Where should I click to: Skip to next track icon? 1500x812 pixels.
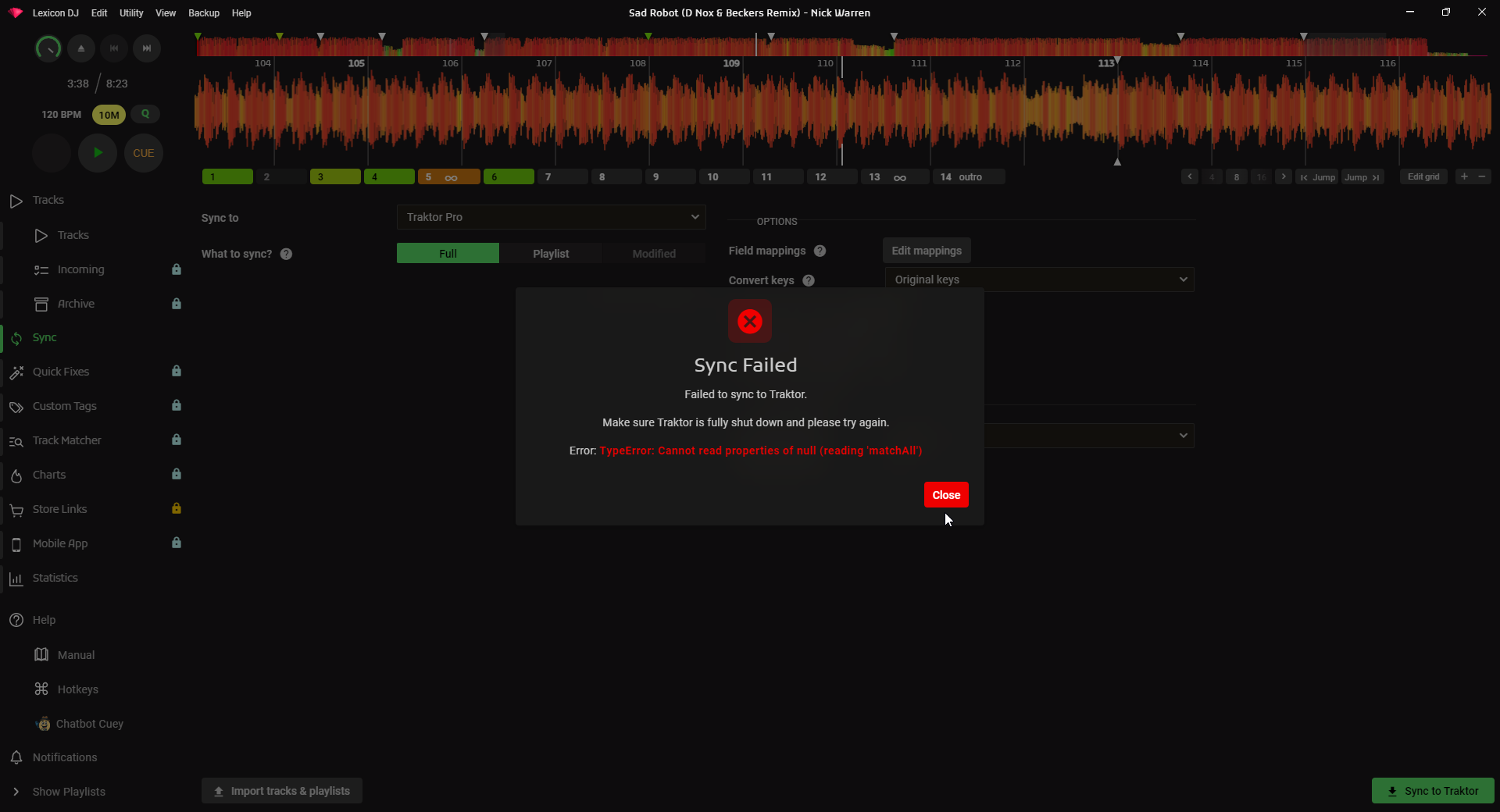(x=146, y=48)
